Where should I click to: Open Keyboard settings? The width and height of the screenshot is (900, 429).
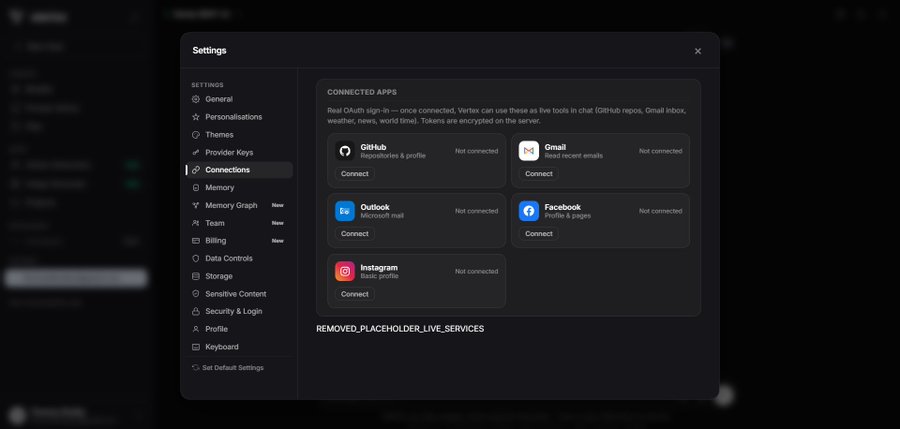[x=239, y=347]
